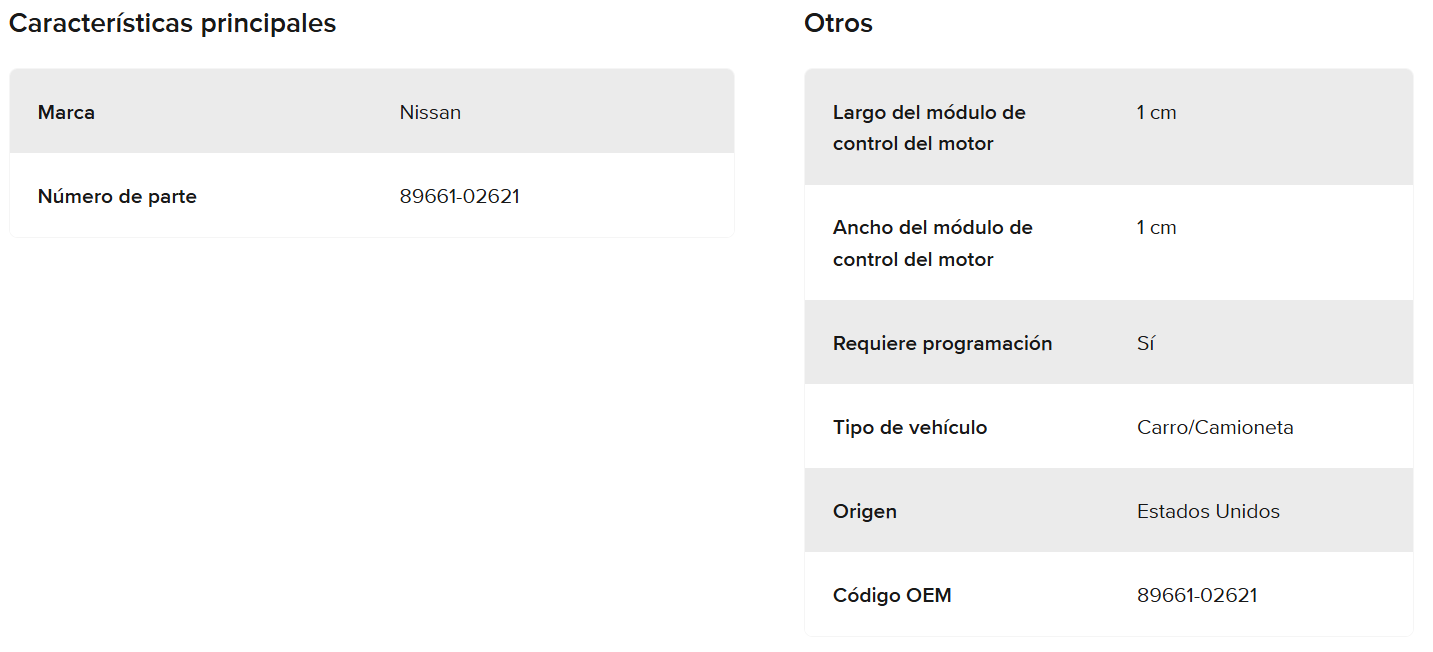Click the 'Características principales' heading

click(172, 24)
